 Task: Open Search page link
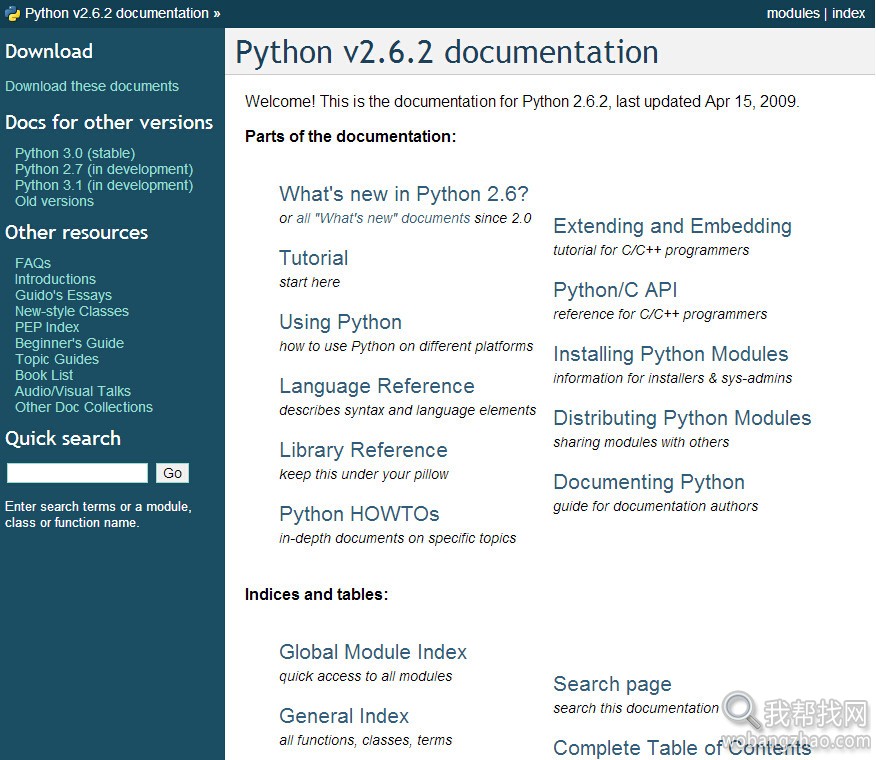(x=612, y=684)
